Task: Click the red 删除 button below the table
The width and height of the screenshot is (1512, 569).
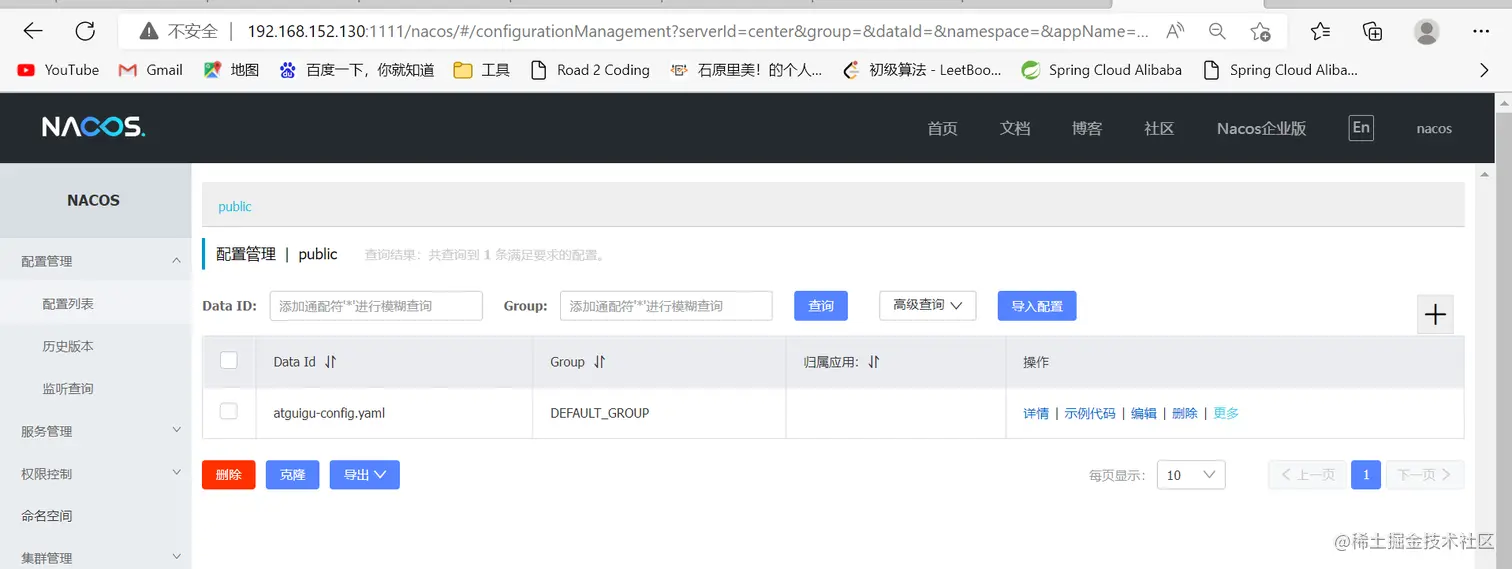Action: [x=229, y=475]
